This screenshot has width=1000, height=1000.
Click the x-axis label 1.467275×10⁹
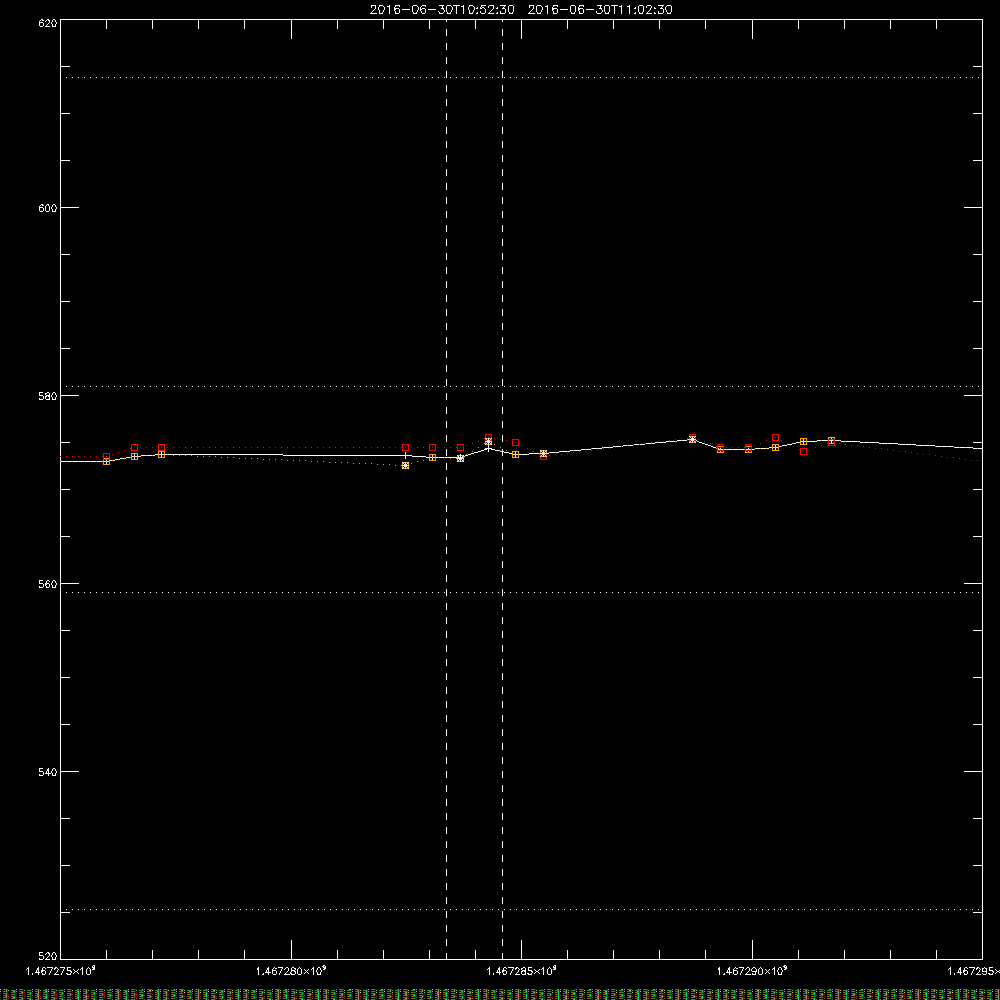60,971
